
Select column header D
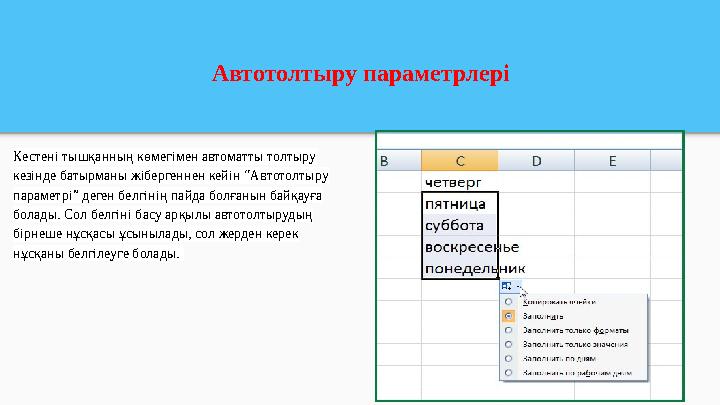point(536,161)
